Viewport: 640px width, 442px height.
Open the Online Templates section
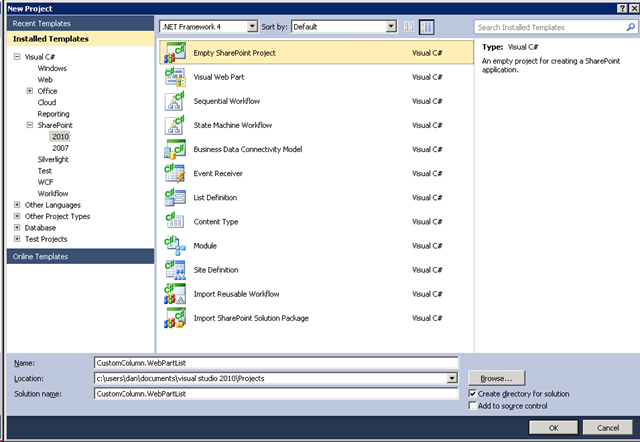click(80, 256)
